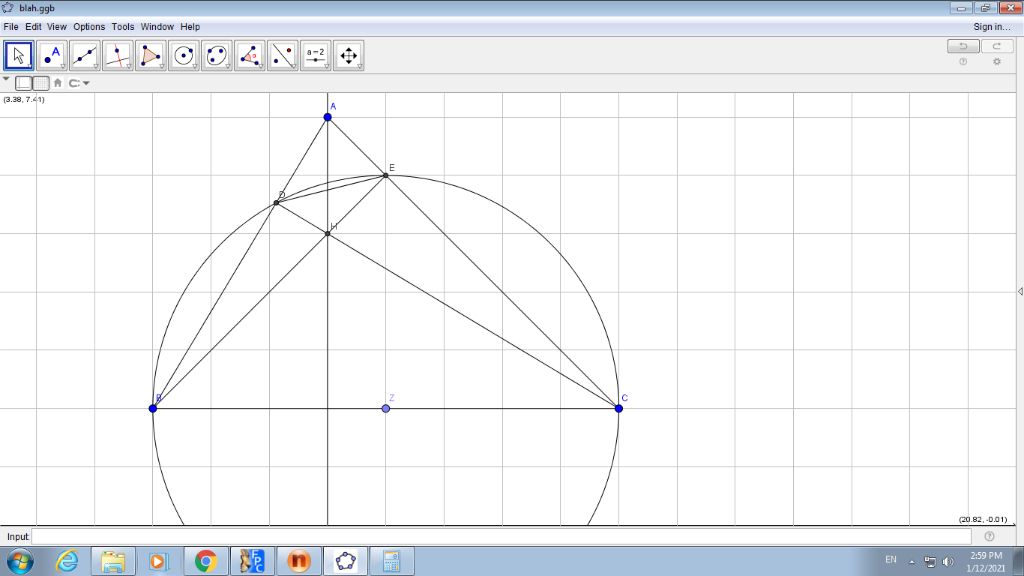1024x576 pixels.
Task: Open the orange n taskbar icon
Action: [298, 561]
